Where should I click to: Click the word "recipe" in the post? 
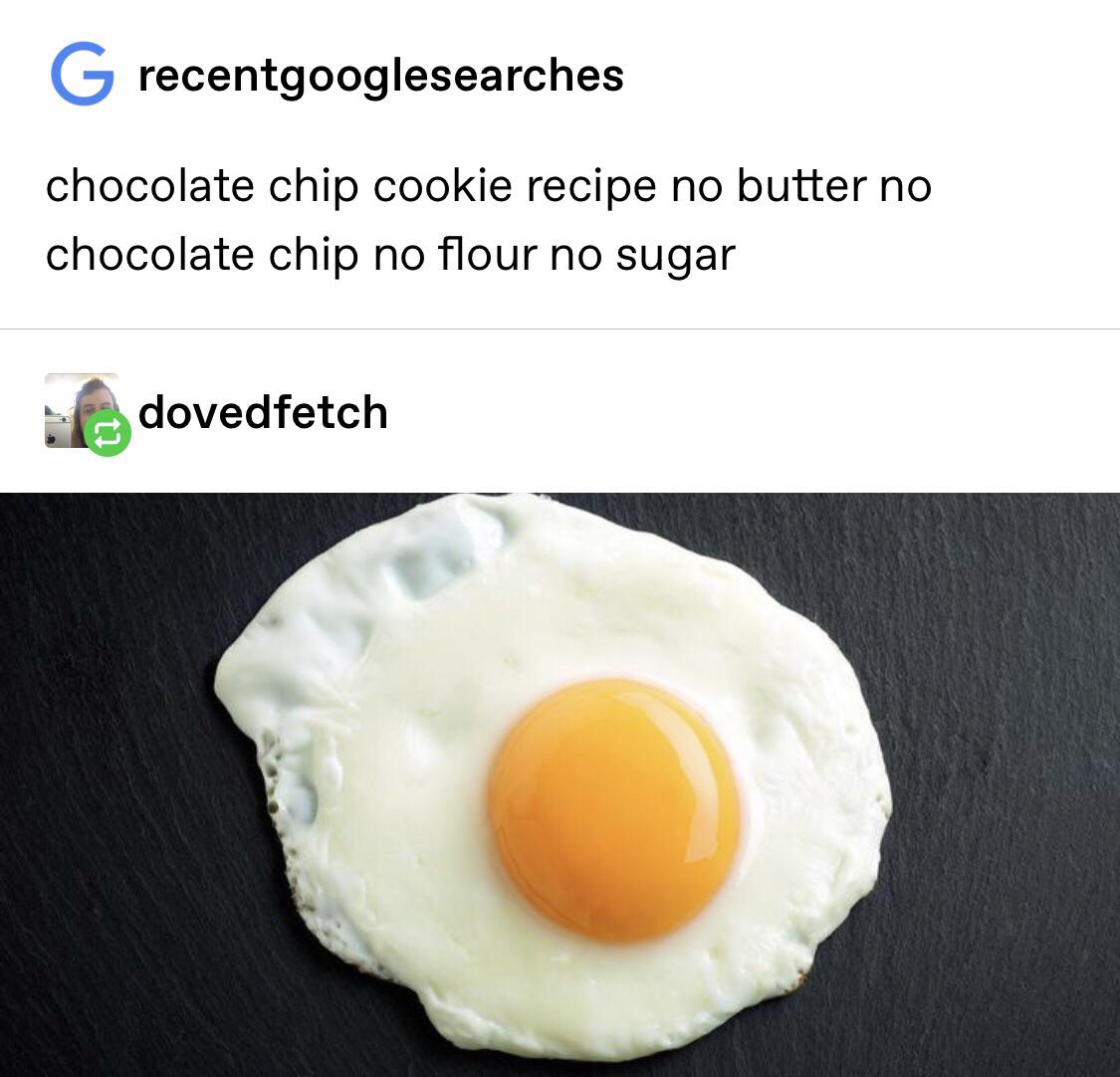(x=591, y=188)
